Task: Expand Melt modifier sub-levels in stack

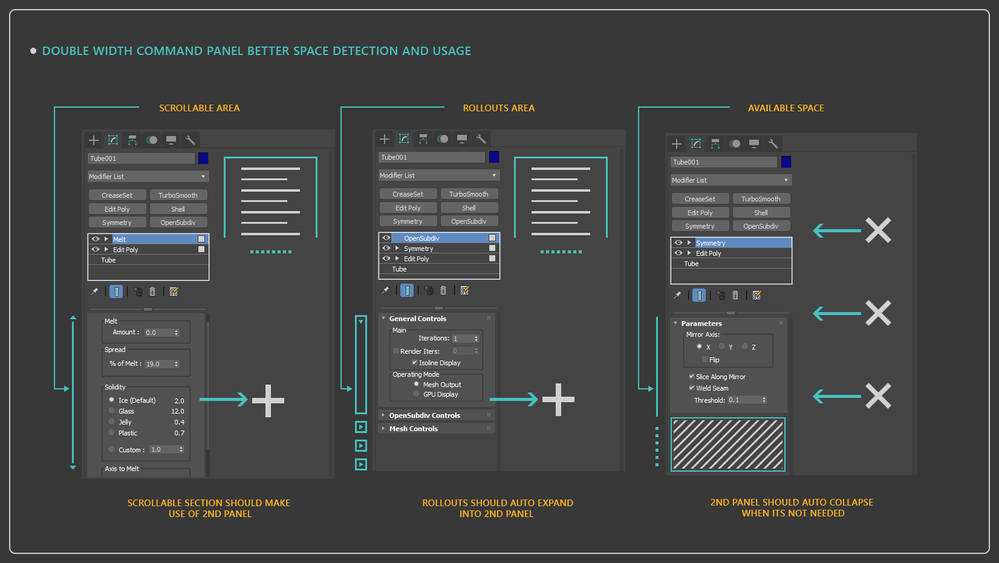Action: (106, 239)
